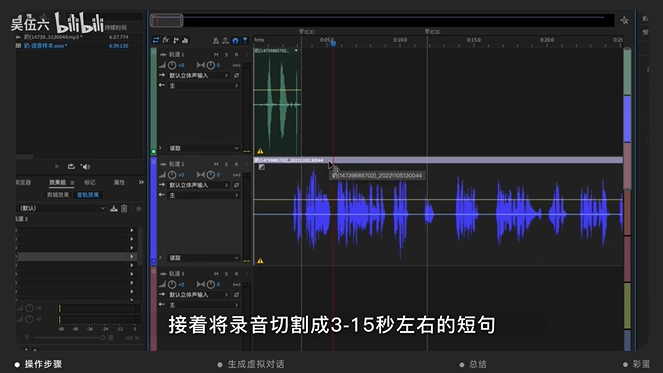Open the (默认) effects preset dropdown
Screen dimensions: 663x373
click(x=62, y=208)
